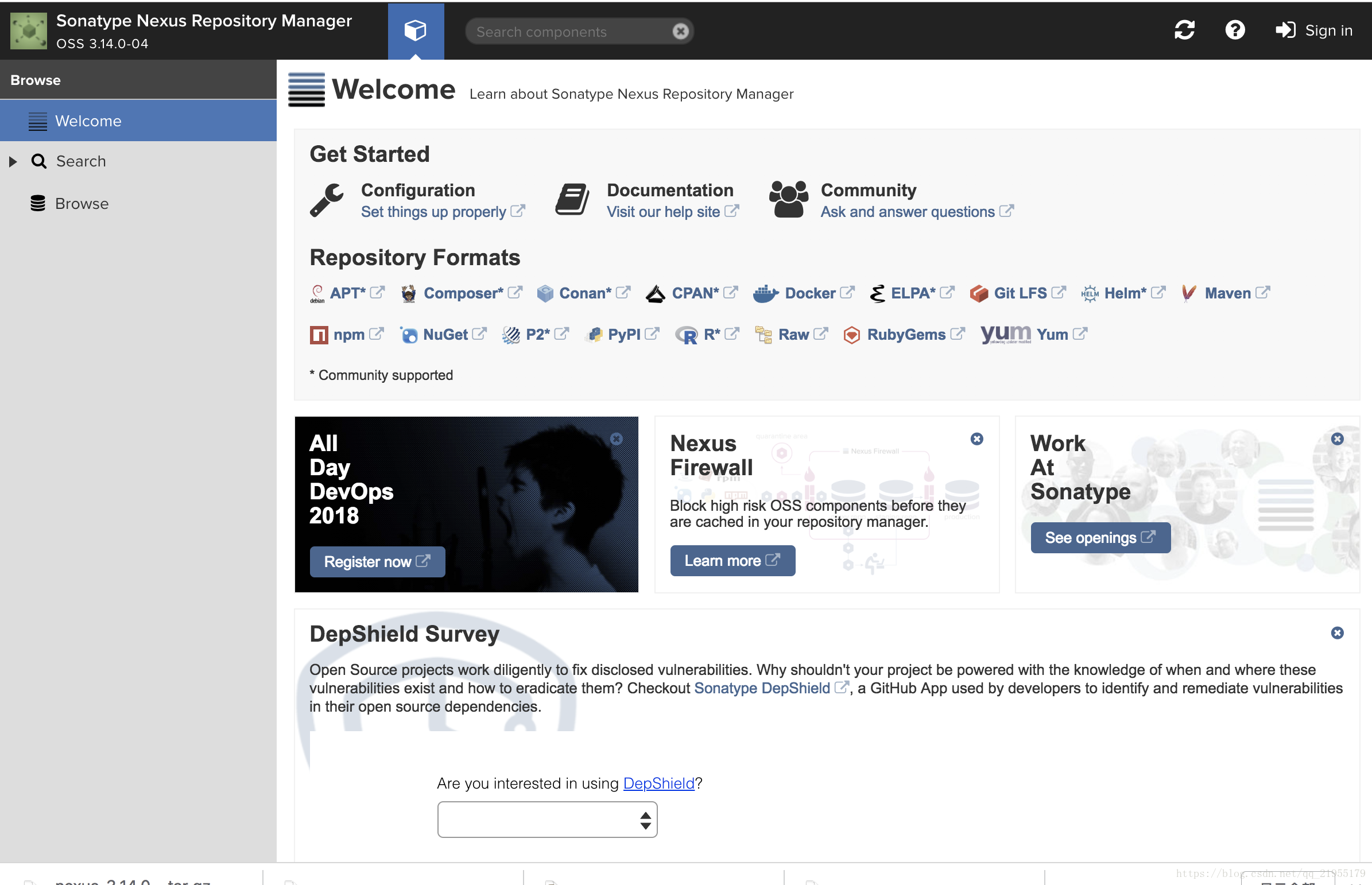Viewport: 1372px width, 885px height.
Task: Click the Docker whale icon
Action: pos(766,294)
